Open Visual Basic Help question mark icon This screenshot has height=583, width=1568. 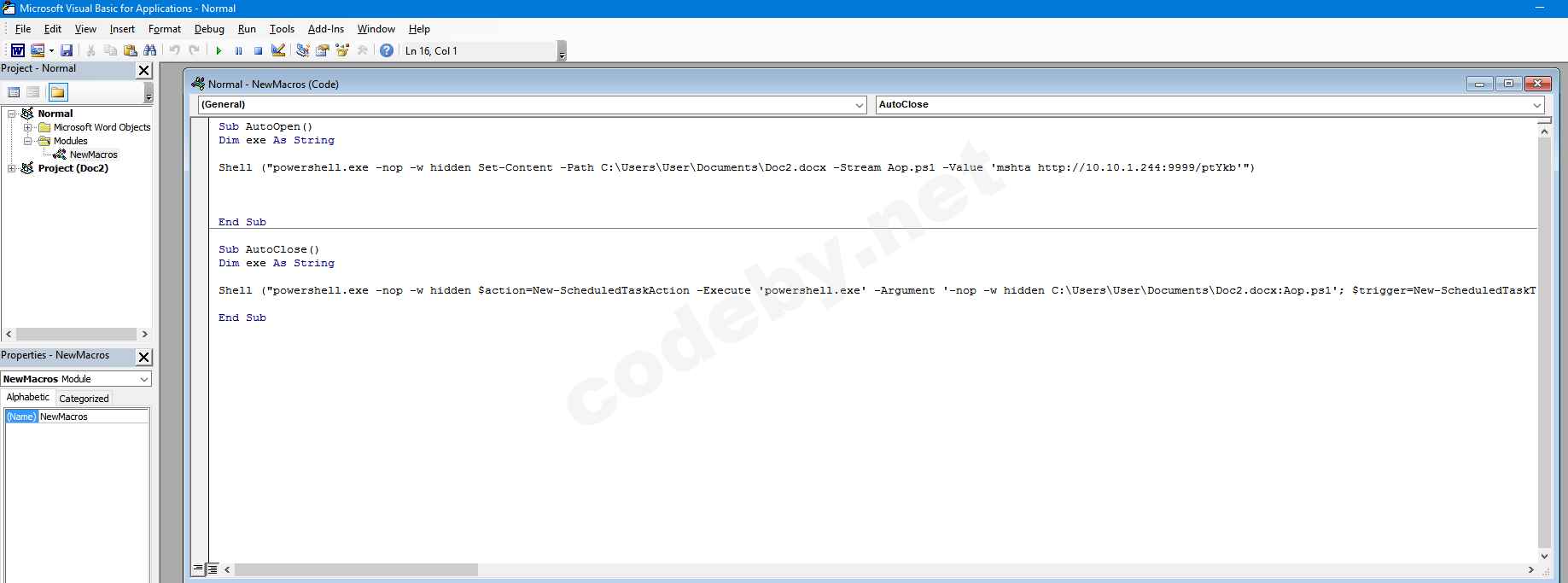click(387, 50)
